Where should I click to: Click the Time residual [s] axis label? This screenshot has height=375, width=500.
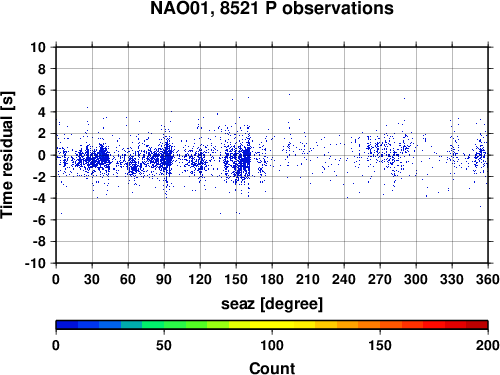click(x=7, y=155)
